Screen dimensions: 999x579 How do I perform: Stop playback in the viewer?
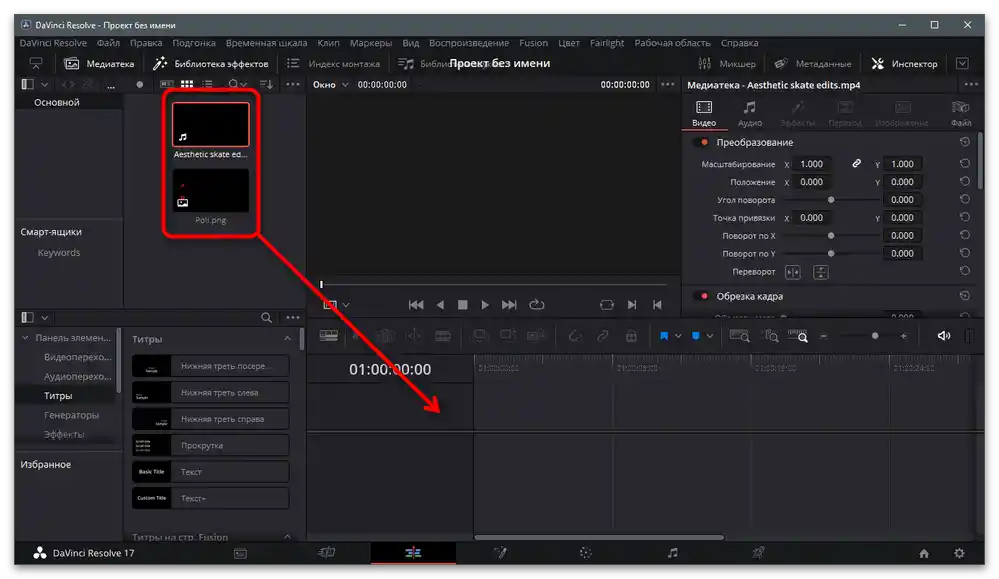pyautogui.click(x=463, y=305)
